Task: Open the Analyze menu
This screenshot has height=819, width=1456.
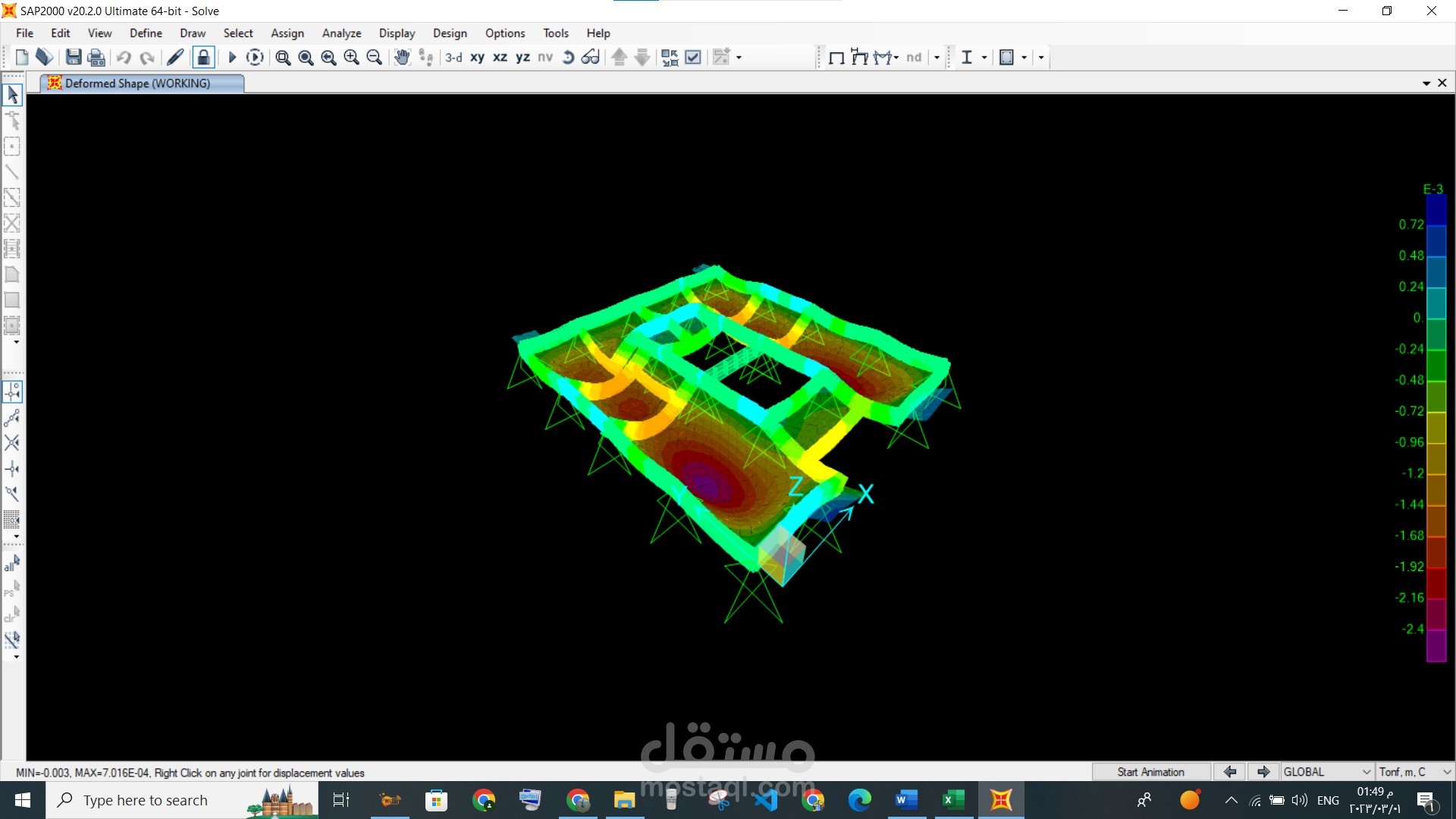Action: click(x=341, y=33)
